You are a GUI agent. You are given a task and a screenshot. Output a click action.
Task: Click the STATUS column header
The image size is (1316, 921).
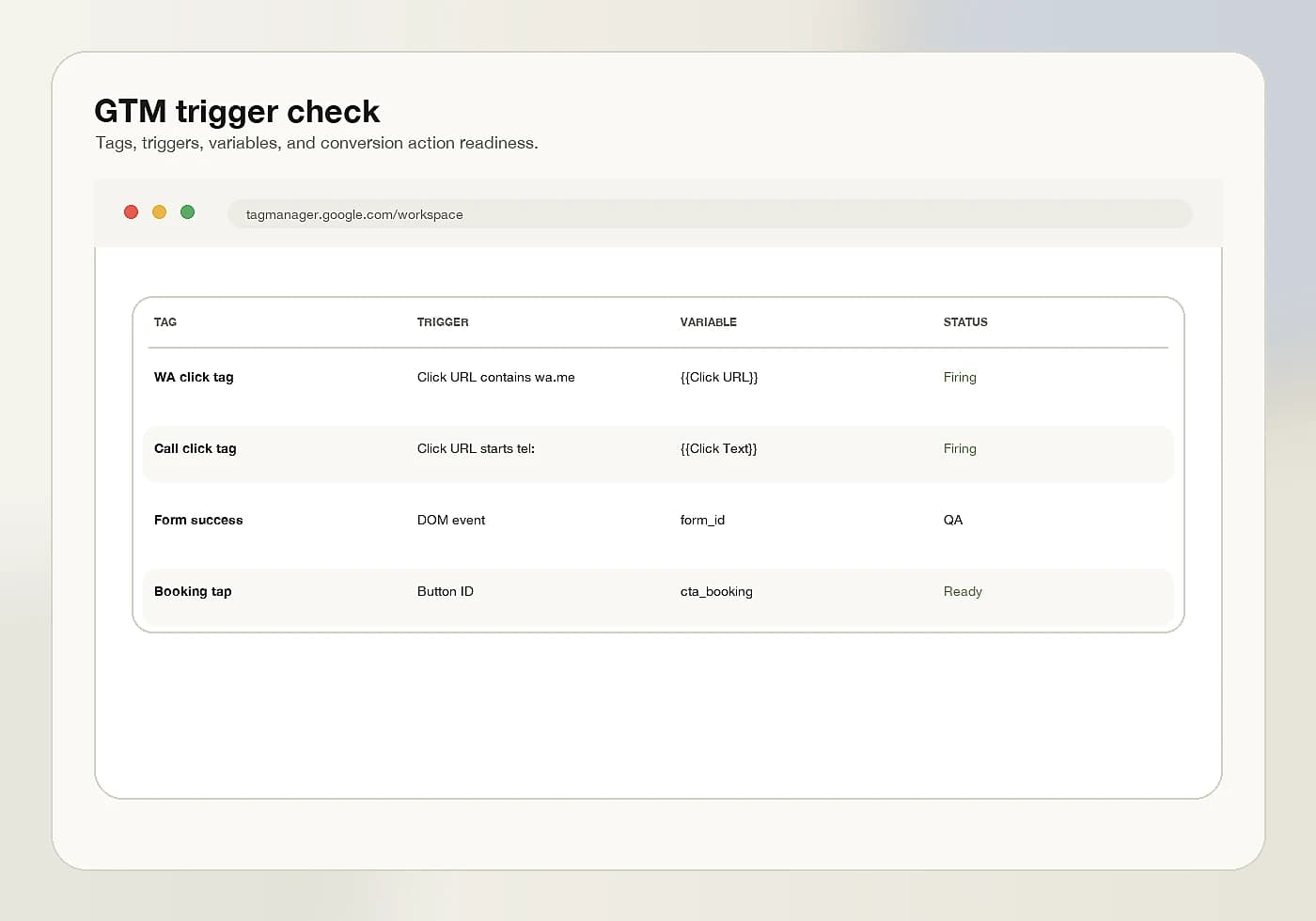click(965, 322)
